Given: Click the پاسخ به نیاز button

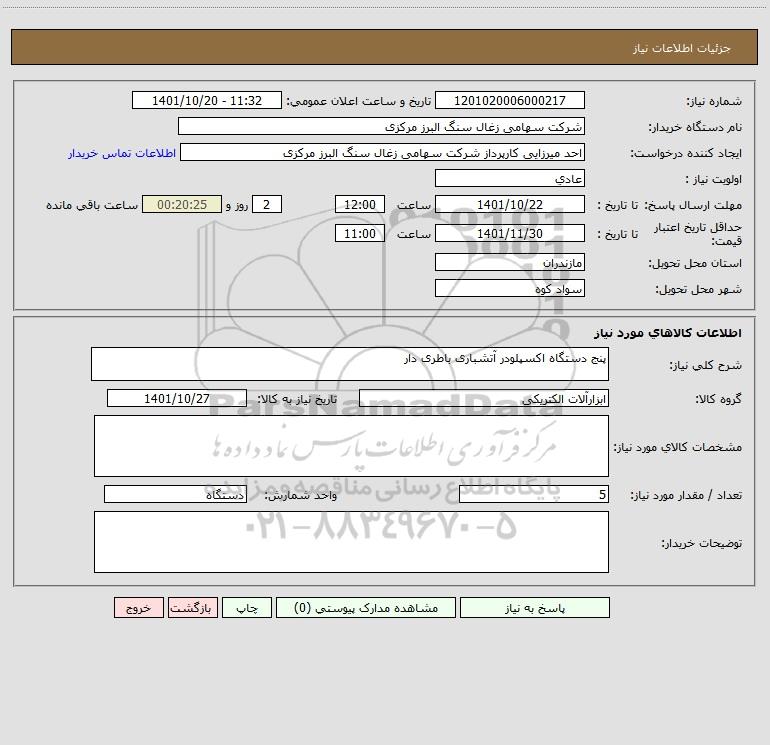Looking at the screenshot, I should (x=535, y=608).
